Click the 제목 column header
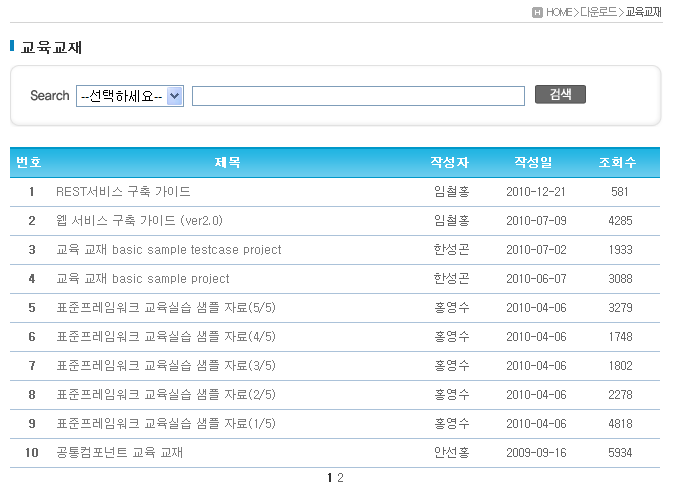 [x=228, y=163]
